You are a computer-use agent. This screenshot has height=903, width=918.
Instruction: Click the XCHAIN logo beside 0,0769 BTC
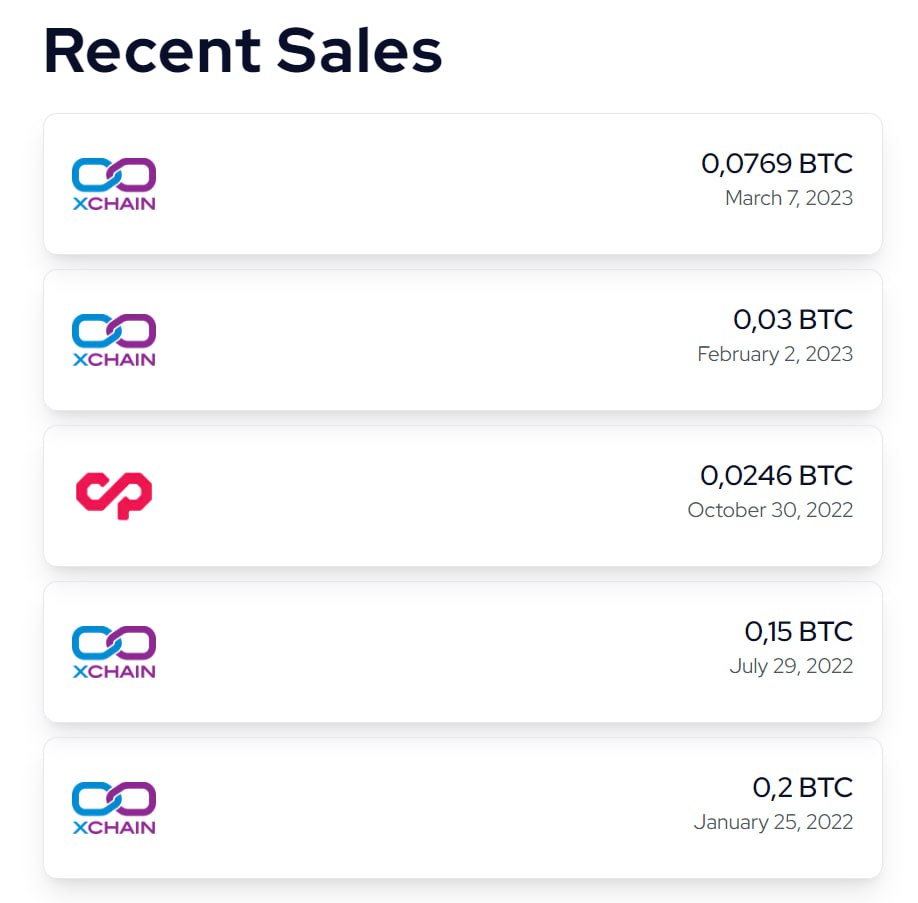click(114, 184)
